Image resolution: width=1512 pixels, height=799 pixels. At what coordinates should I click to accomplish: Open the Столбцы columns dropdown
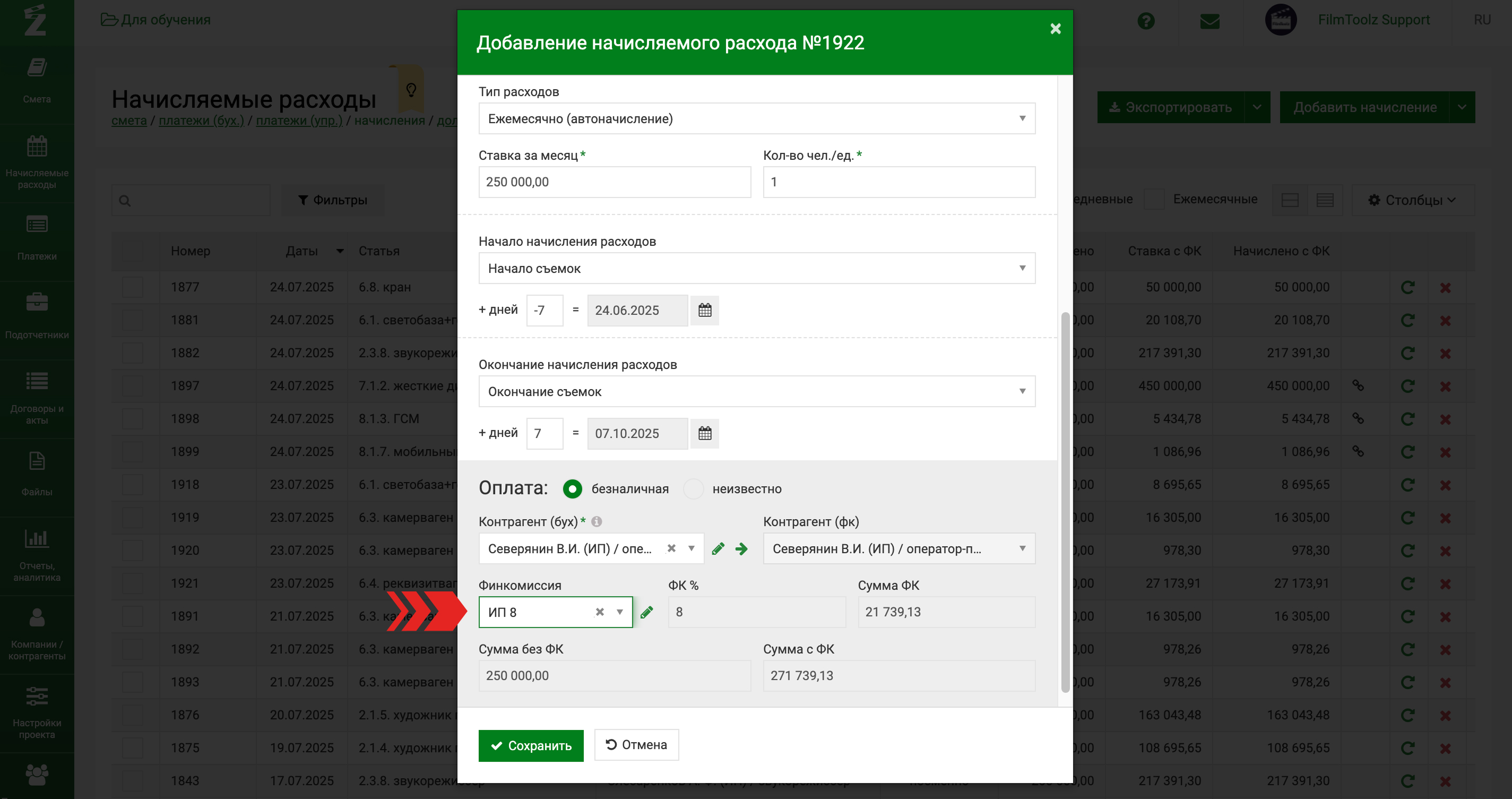click(1413, 200)
